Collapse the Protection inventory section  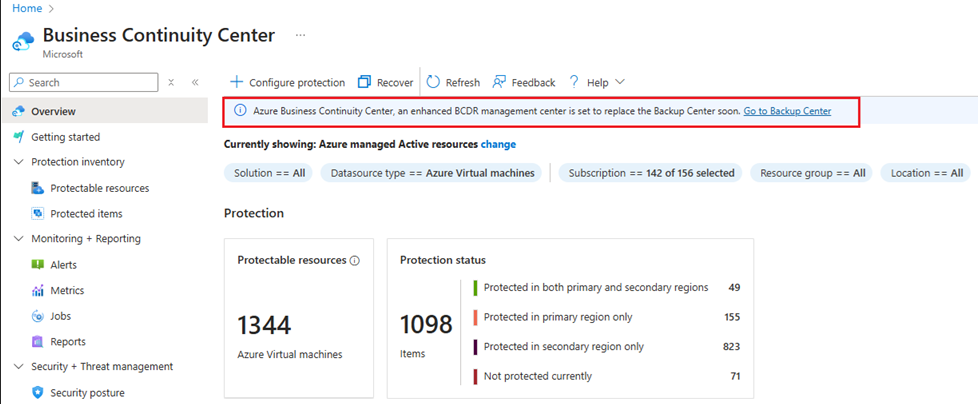pyautogui.click(x=17, y=162)
